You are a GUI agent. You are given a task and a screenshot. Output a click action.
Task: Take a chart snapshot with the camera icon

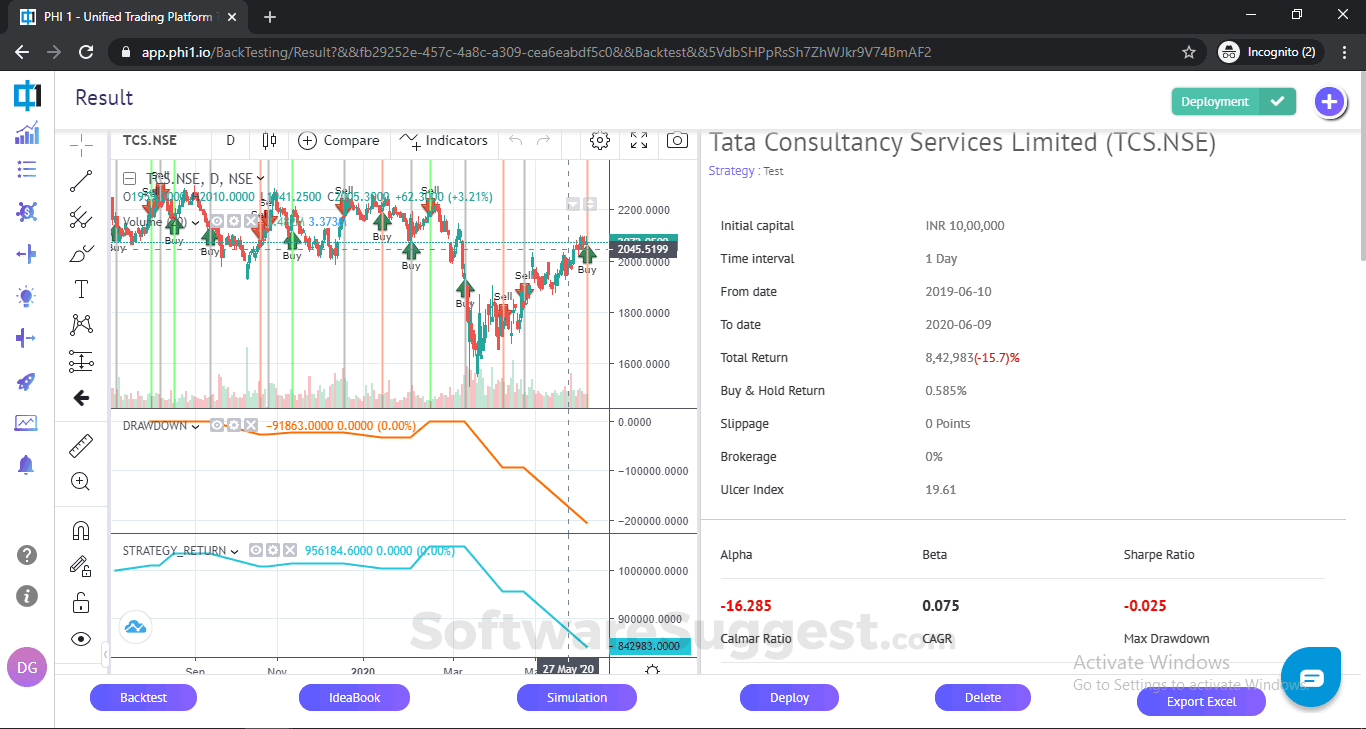(676, 141)
